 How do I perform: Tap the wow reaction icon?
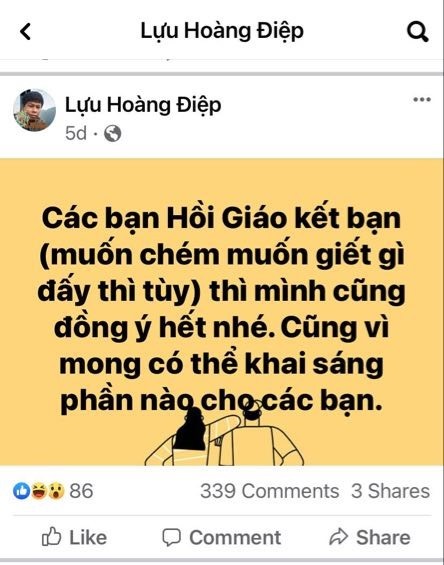56,491
